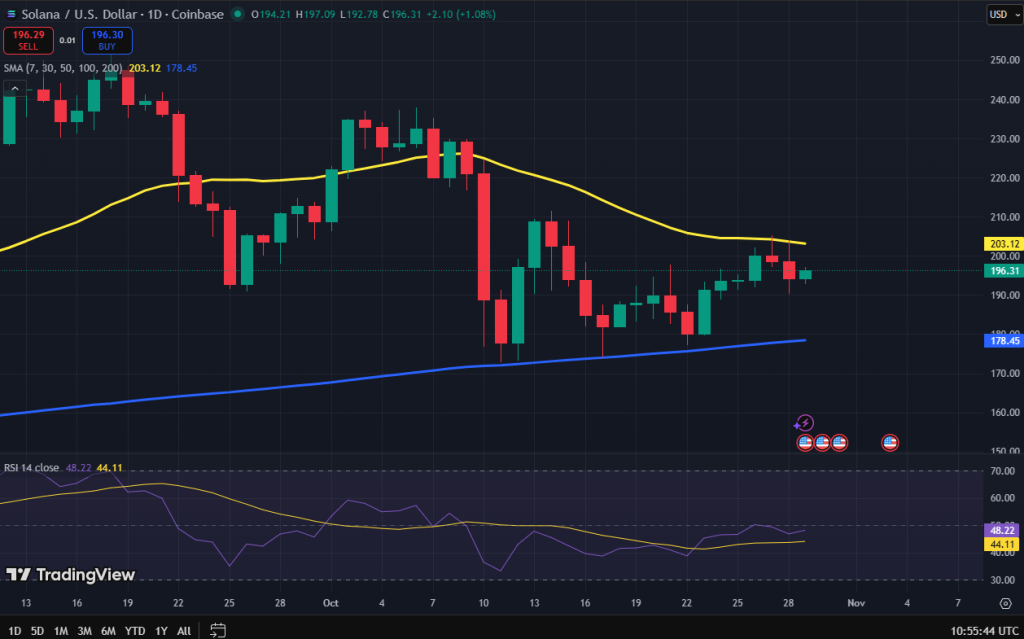Open chart settings gear on time axis
Image resolution: width=1024 pixels, height=639 pixels.
pyautogui.click(x=1006, y=603)
